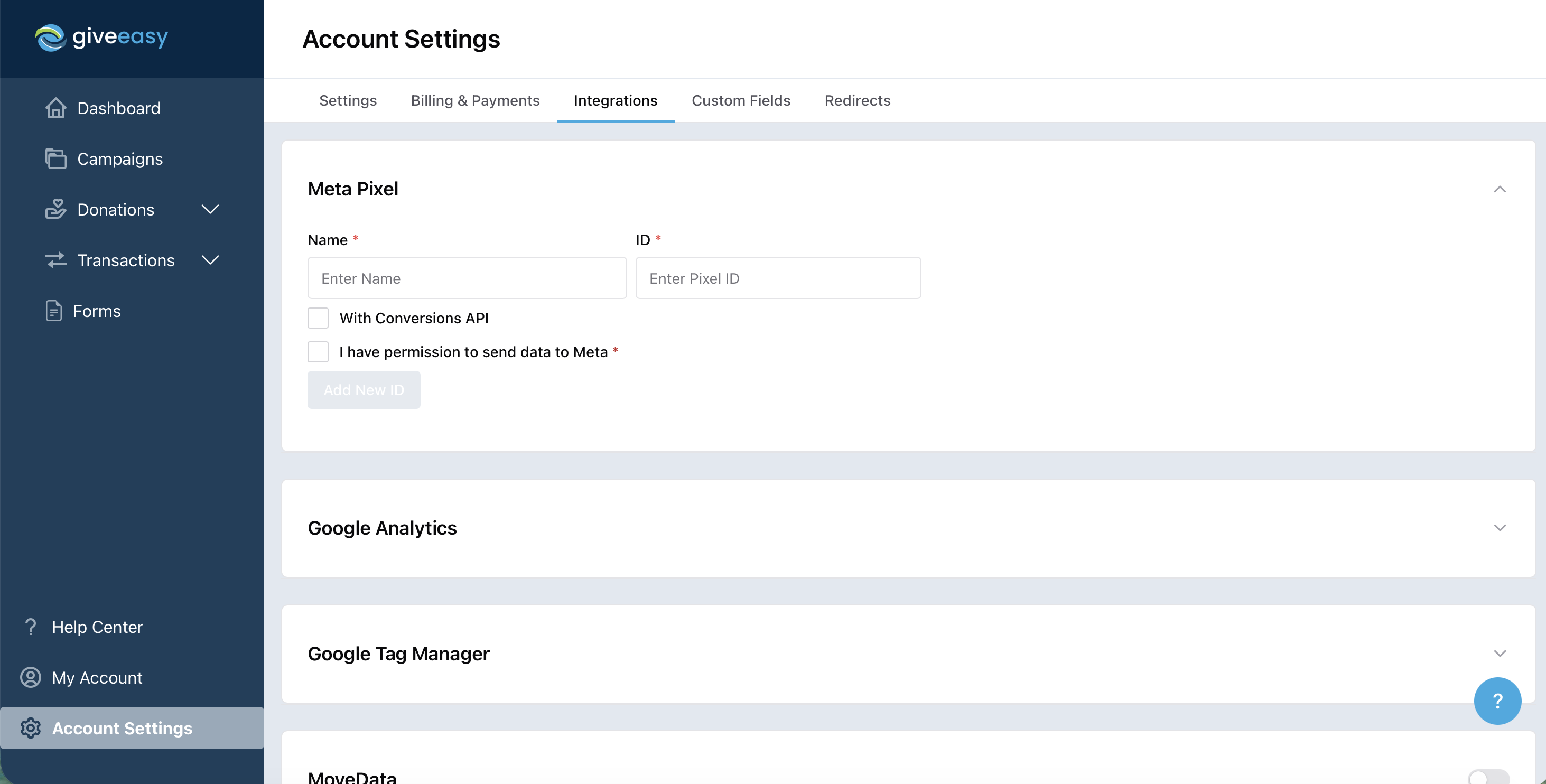
Task: Click the Account Settings gear icon
Action: 31,728
